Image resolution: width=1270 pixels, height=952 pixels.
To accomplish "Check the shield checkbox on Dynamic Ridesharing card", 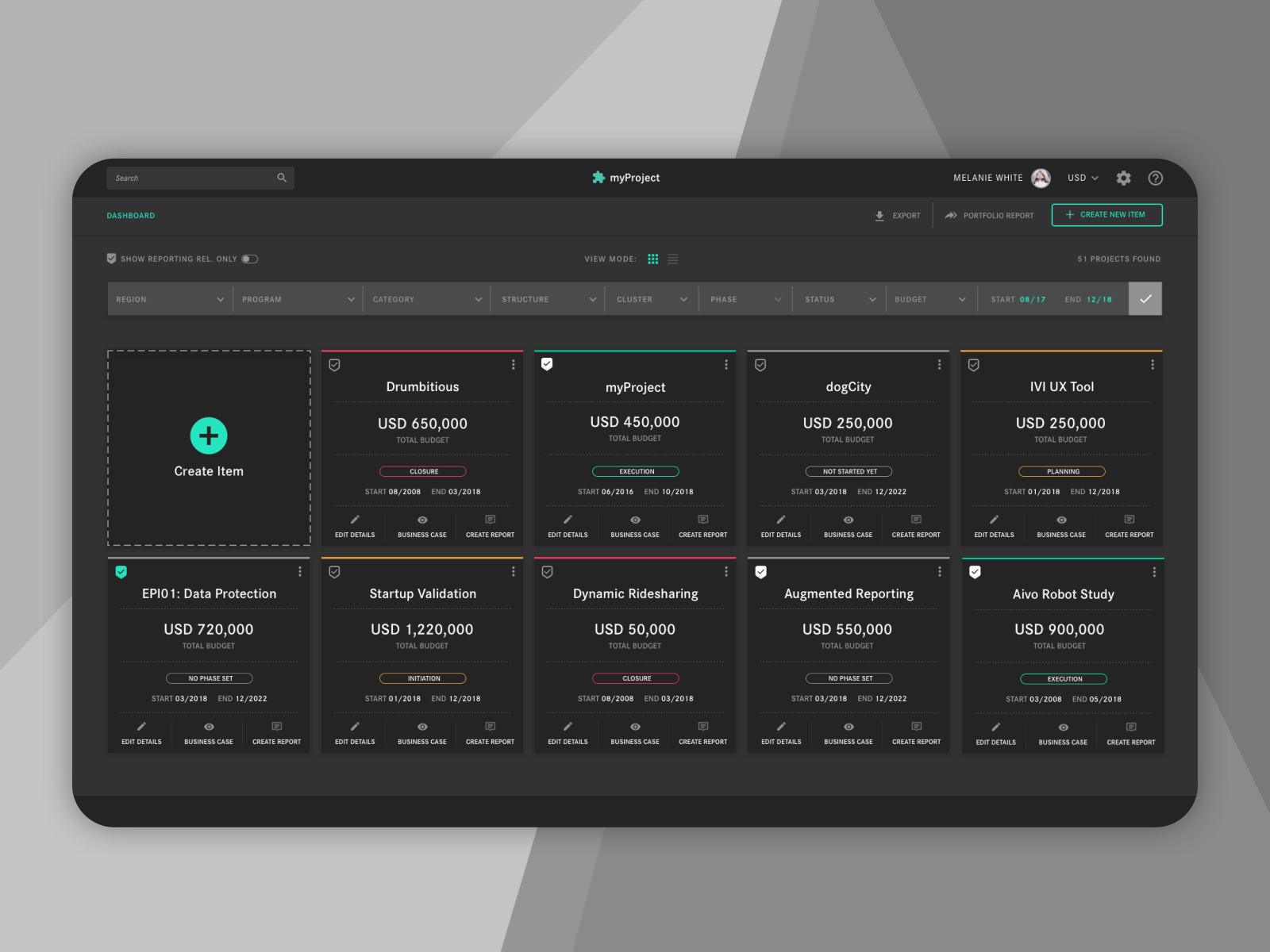I will pos(547,571).
